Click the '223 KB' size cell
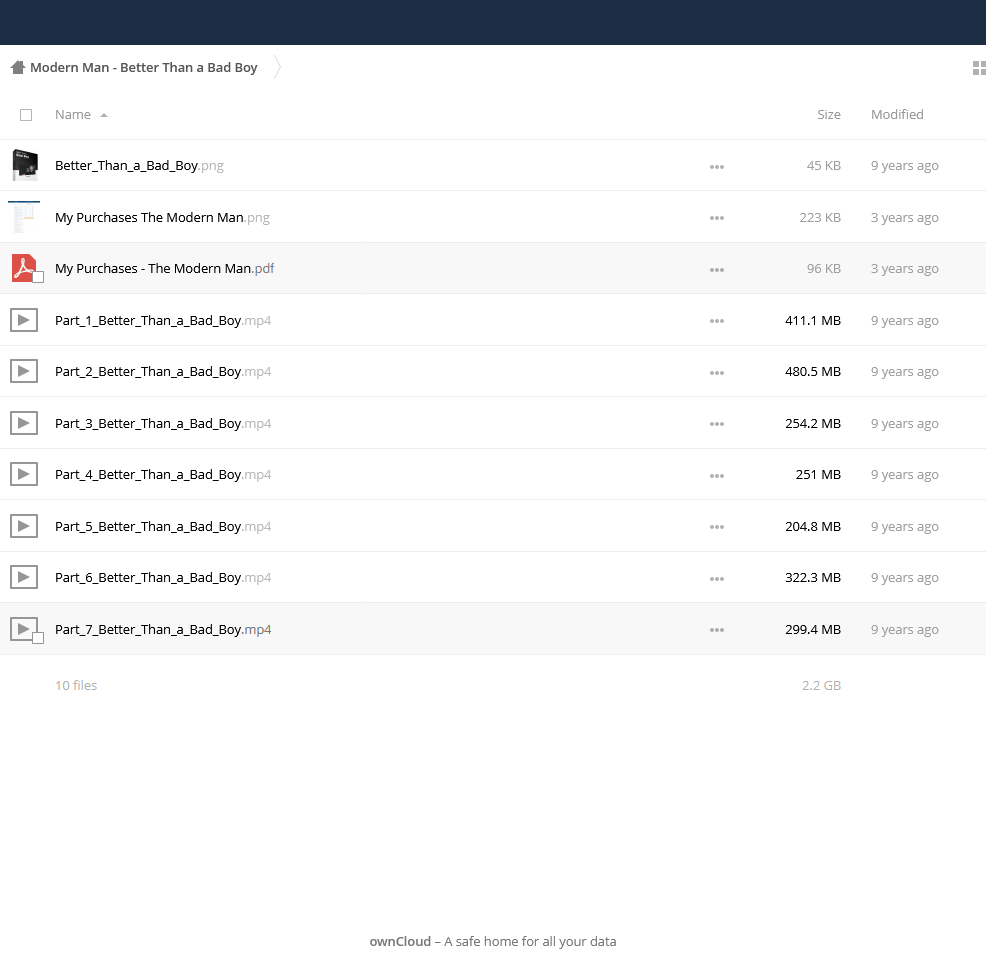This screenshot has width=986, height=971. coord(820,218)
